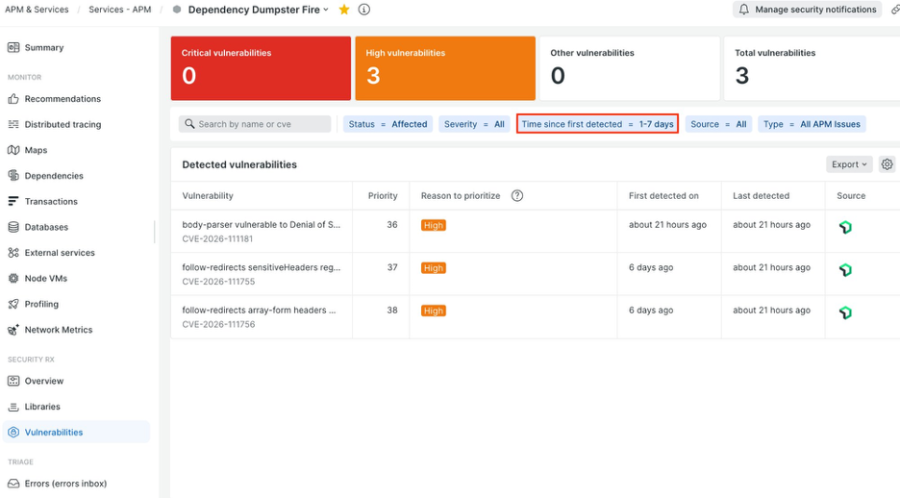Viewport: 900px width, 498px height.
Task: Click the source icon for CVE-2026-111756 row
Action: tap(845, 313)
